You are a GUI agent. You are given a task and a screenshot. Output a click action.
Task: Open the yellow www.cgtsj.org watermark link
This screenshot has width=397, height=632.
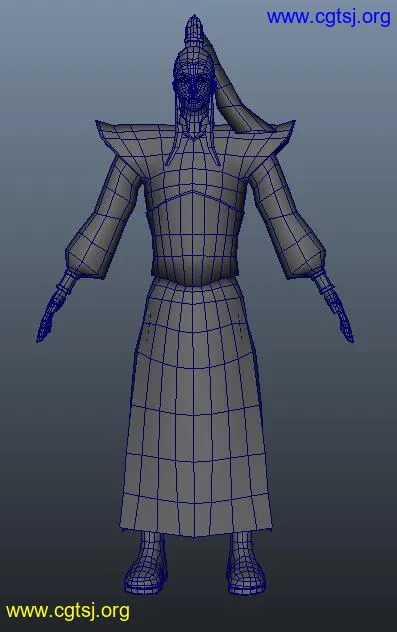[x=68, y=611]
